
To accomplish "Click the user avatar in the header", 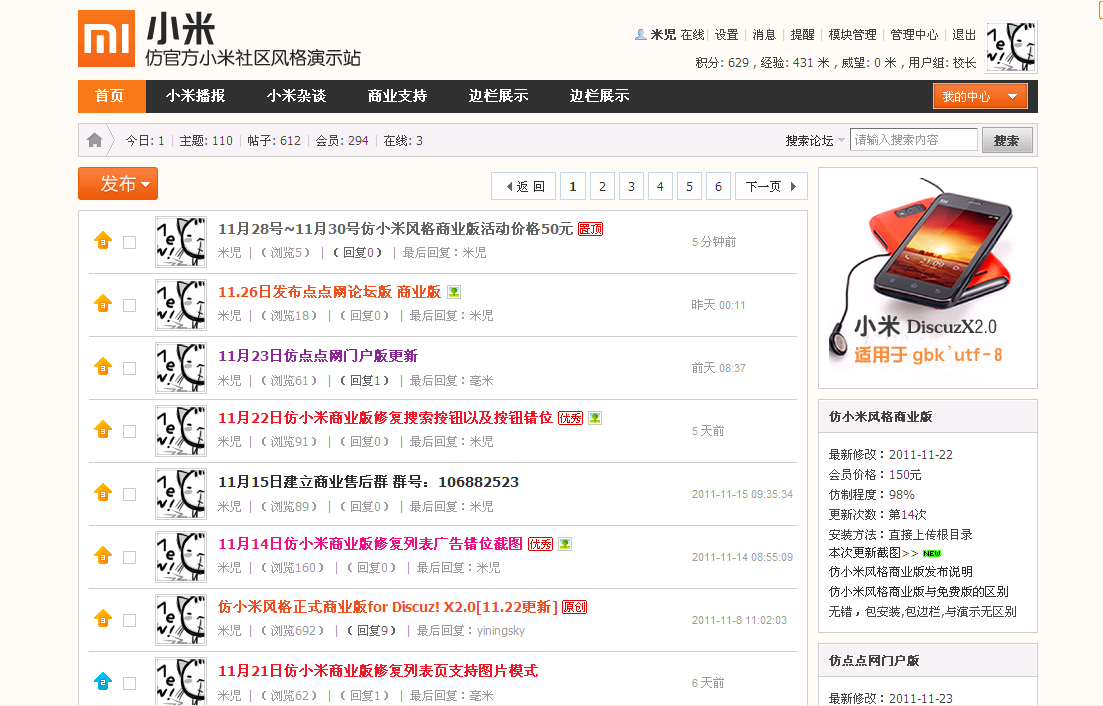I will 1012,46.
